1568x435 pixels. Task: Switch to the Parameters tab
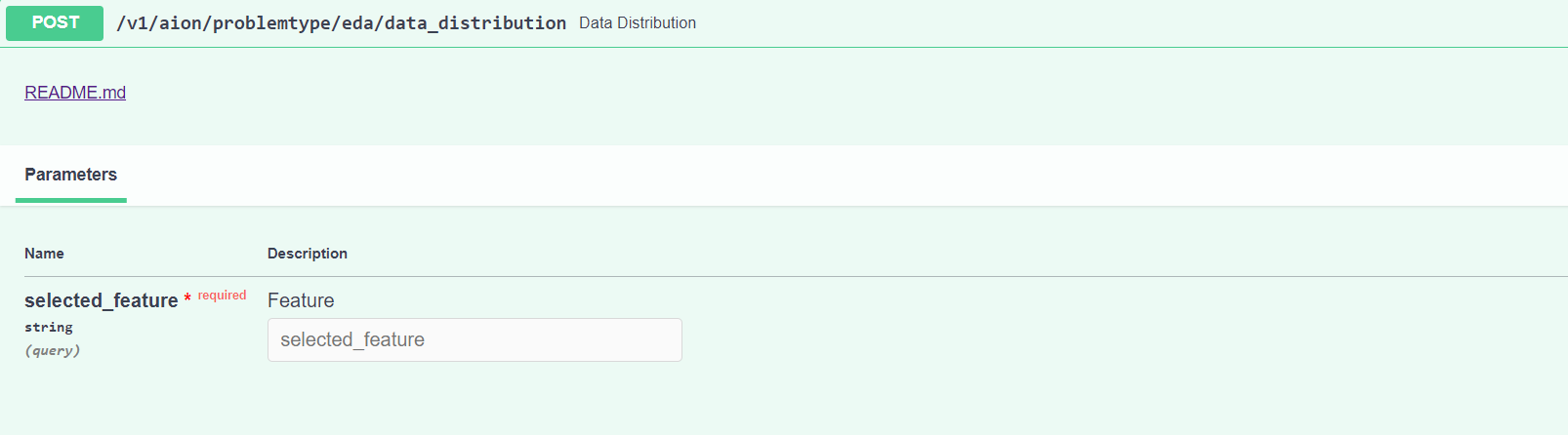pyautogui.click(x=70, y=175)
